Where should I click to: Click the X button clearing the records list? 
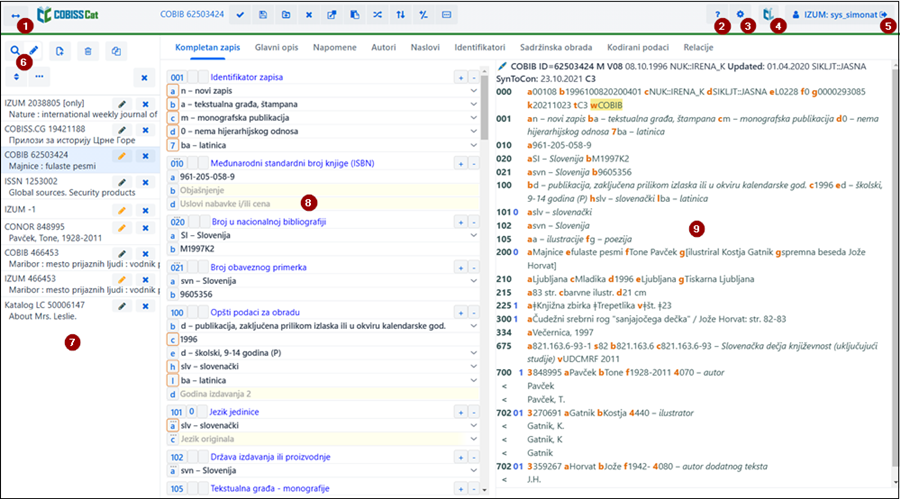pos(144,78)
